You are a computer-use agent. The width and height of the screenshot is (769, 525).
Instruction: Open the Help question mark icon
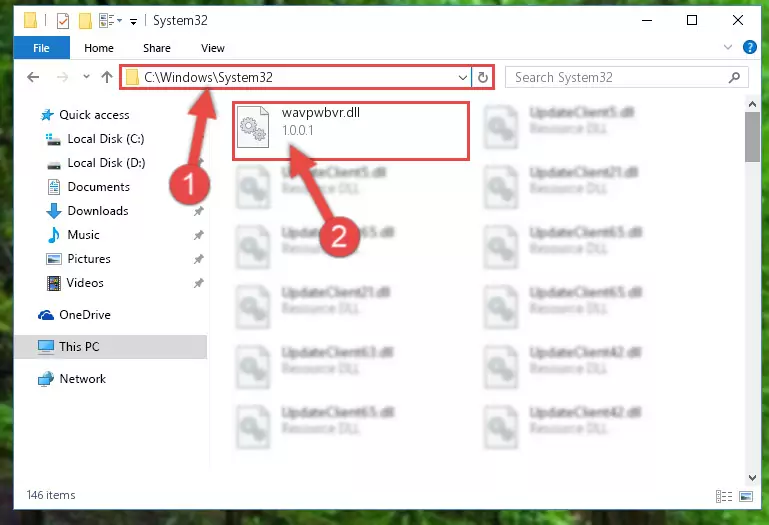click(749, 47)
